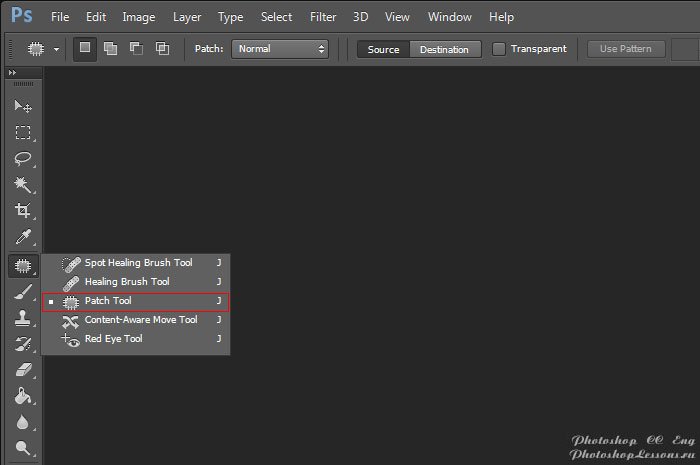Choose the Eyedropper tool
The image size is (700, 465).
coord(22,238)
